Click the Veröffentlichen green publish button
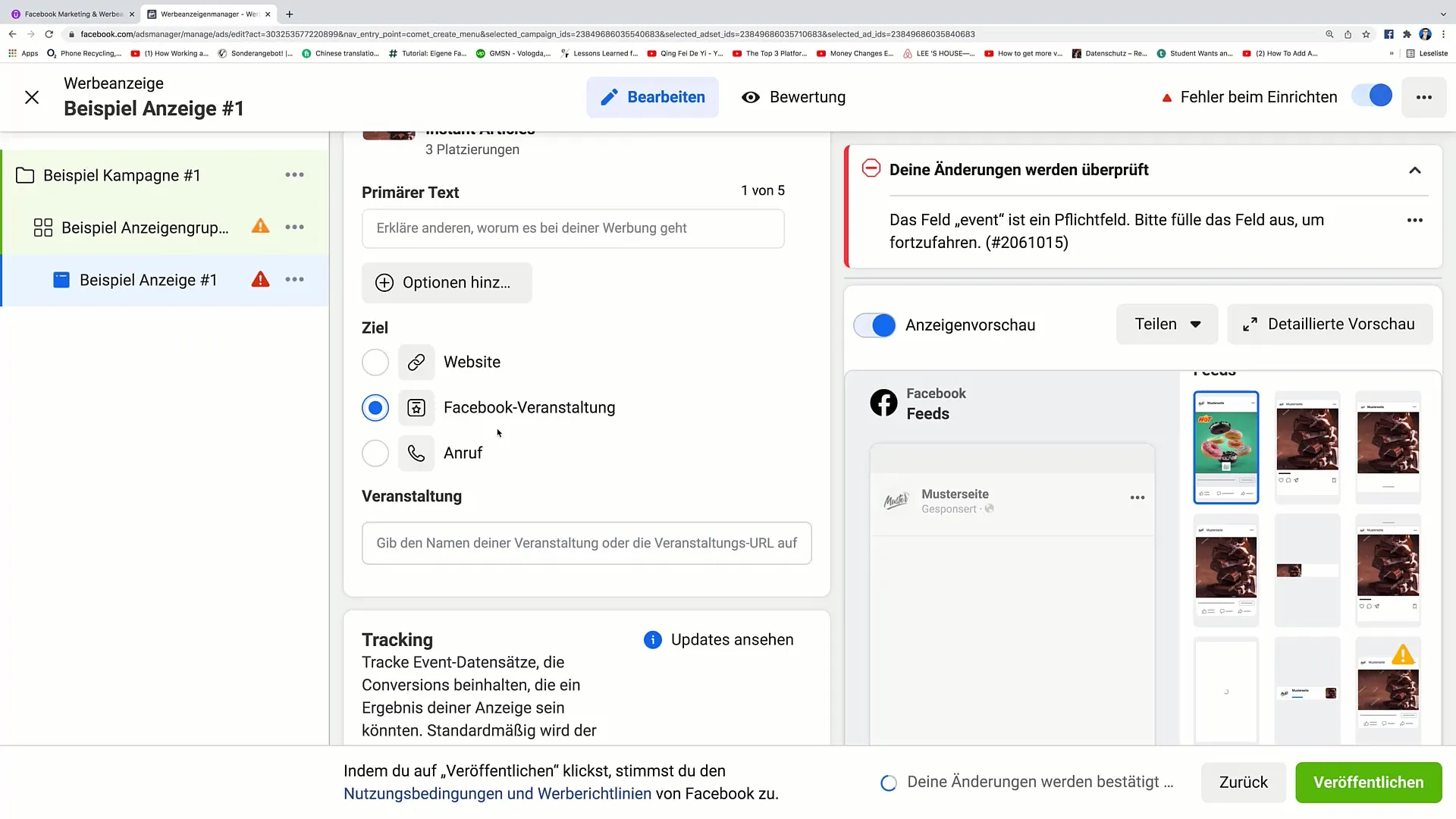This screenshot has width=1456, height=819. tap(1369, 782)
